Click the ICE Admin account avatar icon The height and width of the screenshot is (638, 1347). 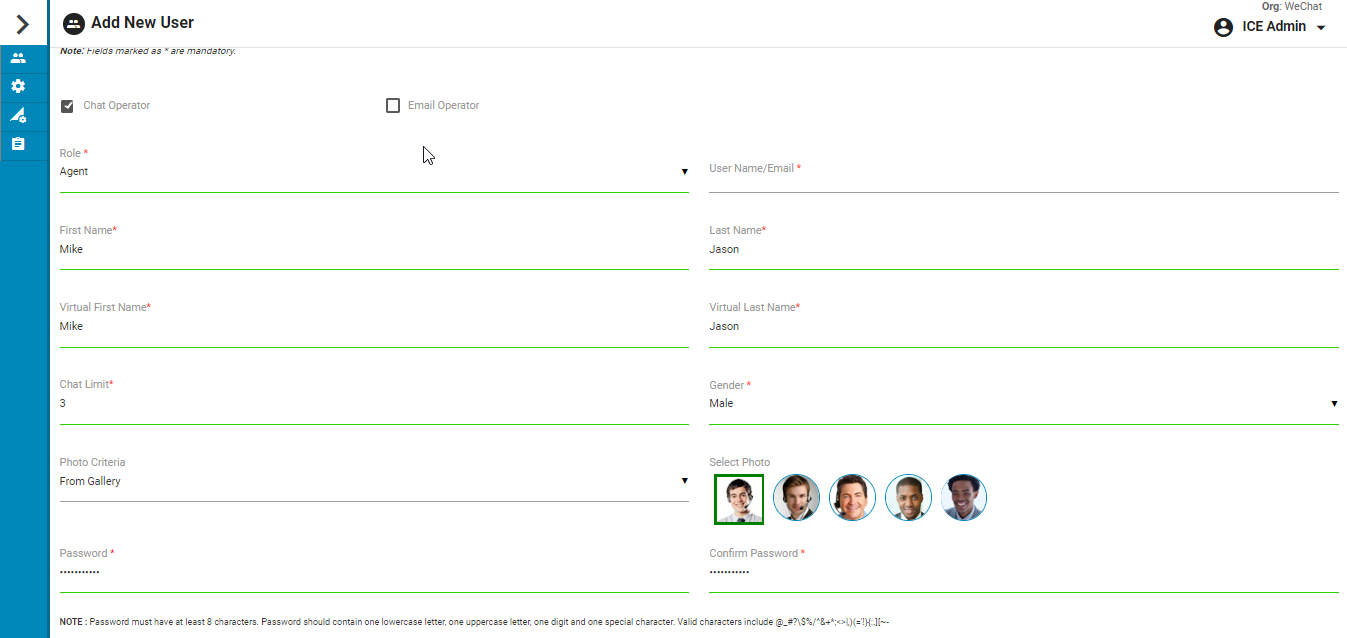tap(1223, 27)
